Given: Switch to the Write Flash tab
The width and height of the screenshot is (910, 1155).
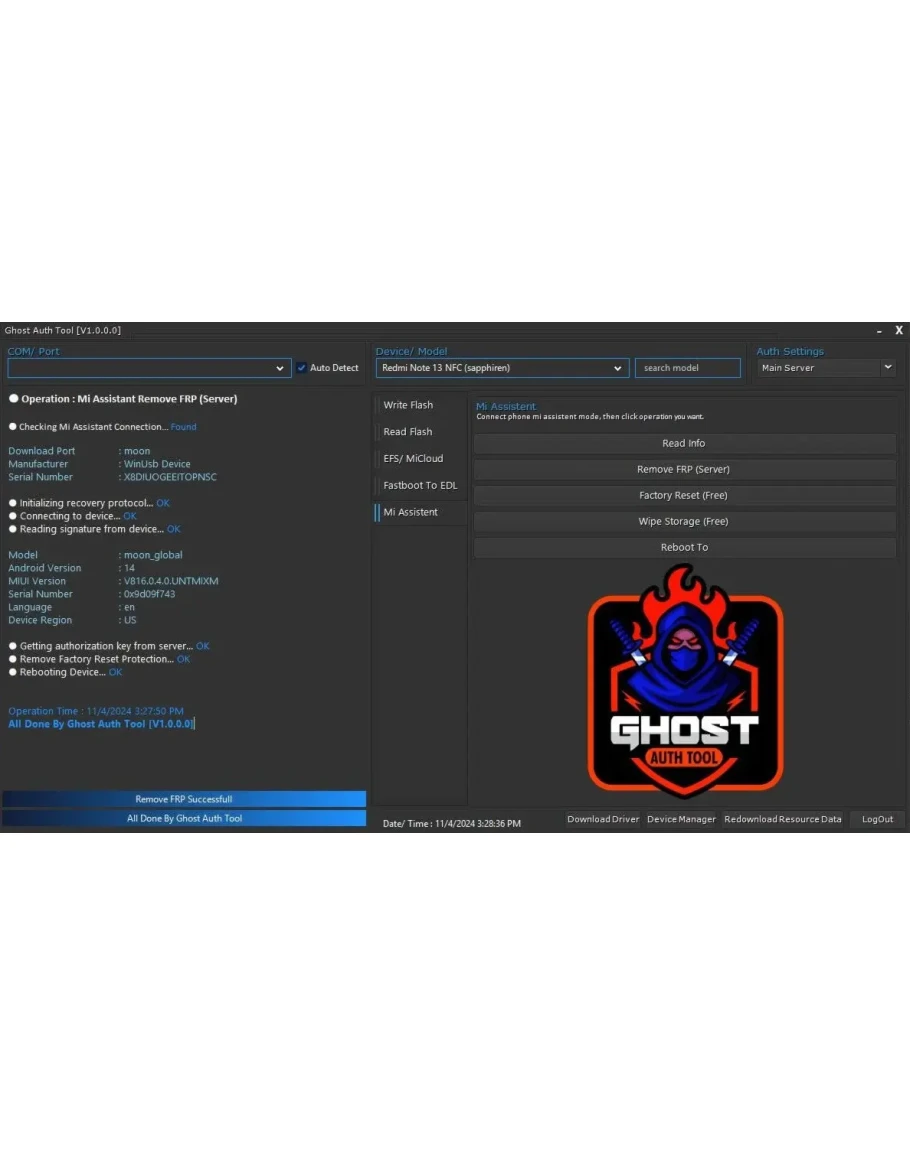Looking at the screenshot, I should point(408,405).
